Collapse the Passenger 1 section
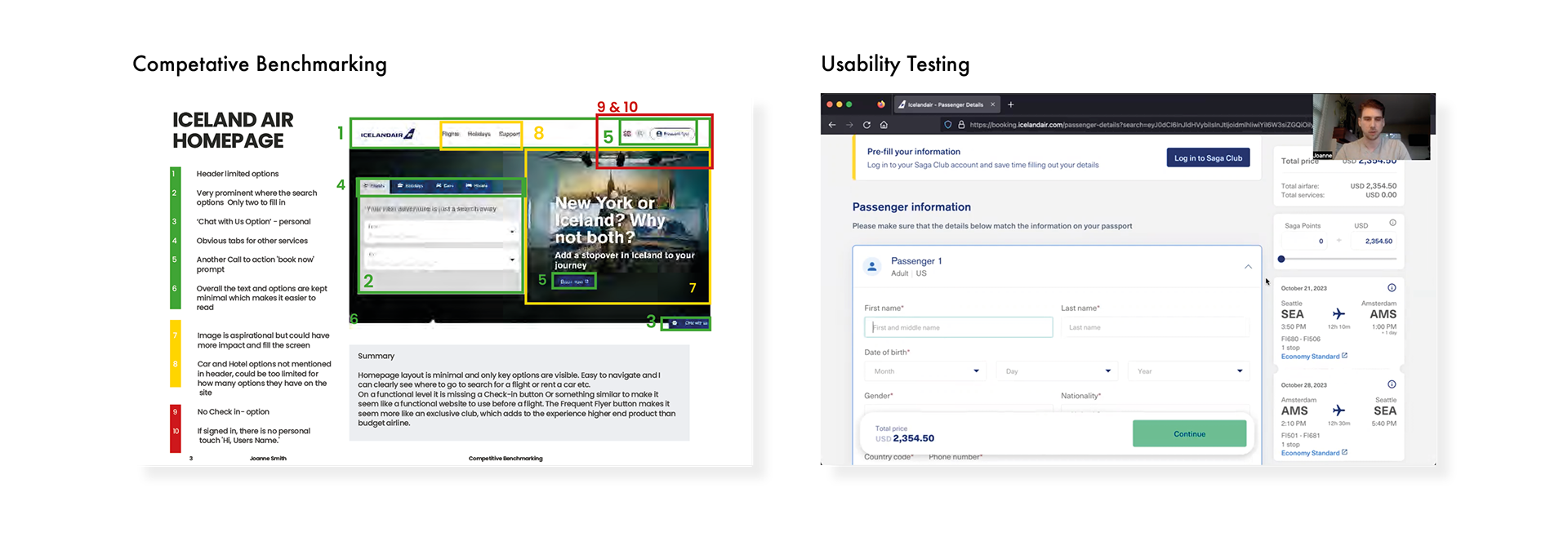Viewport: 1568px width, 559px height. (1248, 267)
